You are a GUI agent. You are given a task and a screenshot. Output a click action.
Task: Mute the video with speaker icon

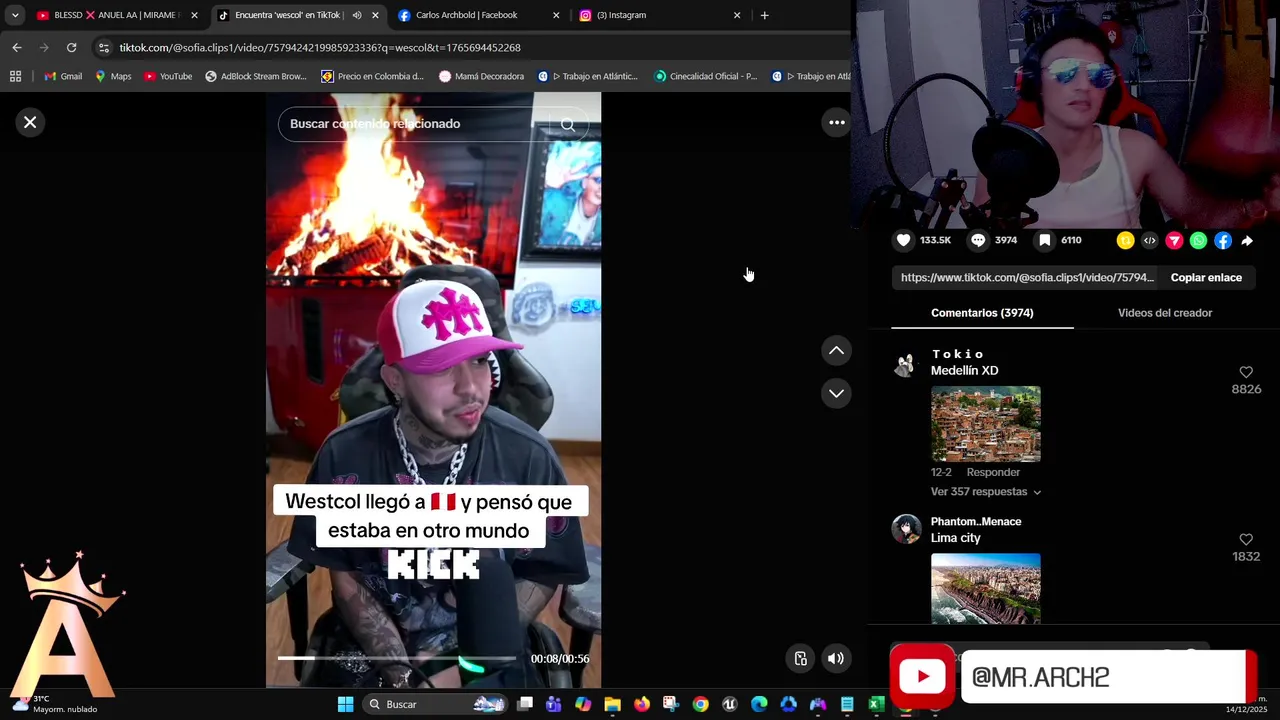pyautogui.click(x=836, y=658)
